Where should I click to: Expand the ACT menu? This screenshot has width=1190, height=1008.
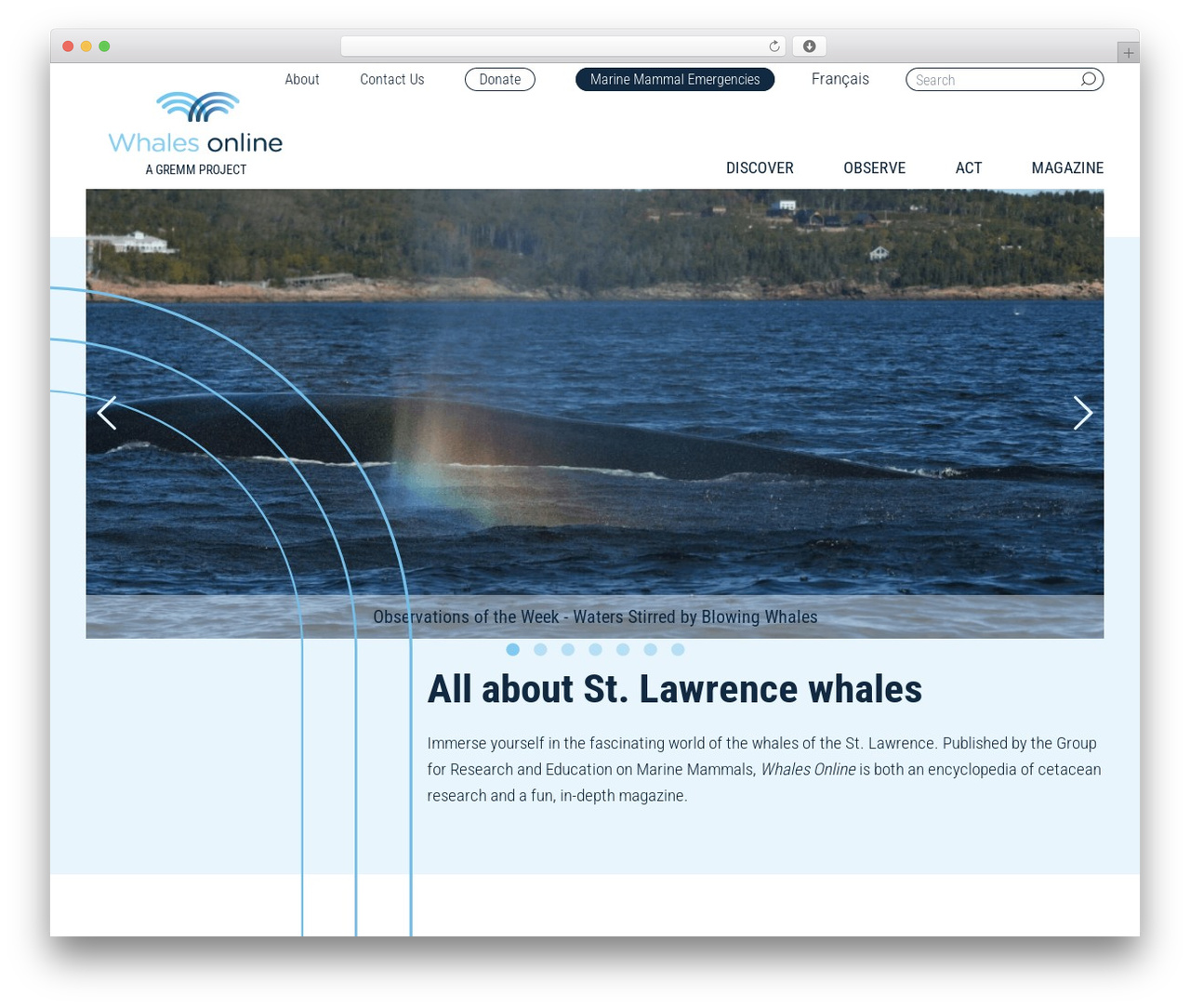click(x=969, y=168)
